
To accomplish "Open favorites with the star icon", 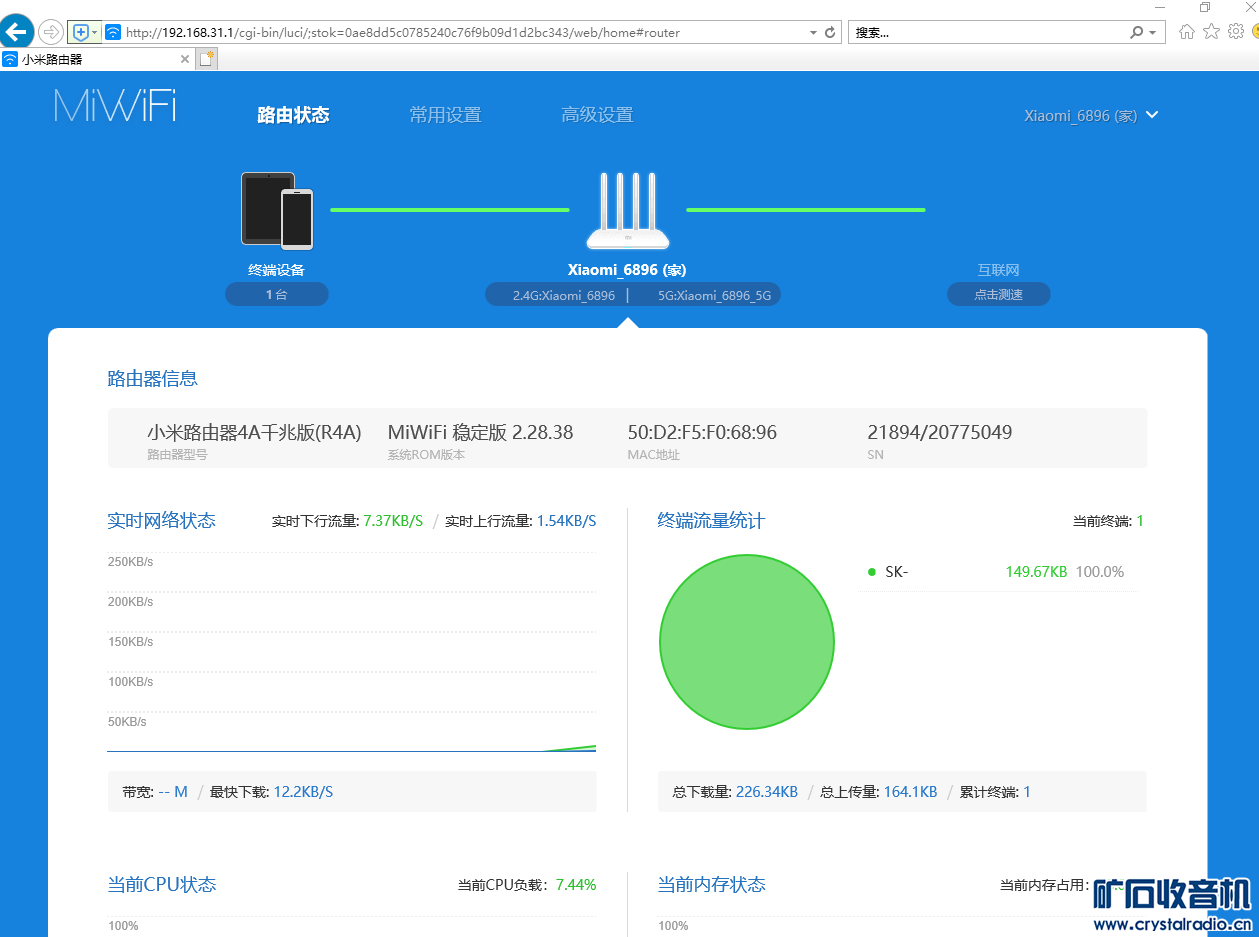I will point(1211,32).
